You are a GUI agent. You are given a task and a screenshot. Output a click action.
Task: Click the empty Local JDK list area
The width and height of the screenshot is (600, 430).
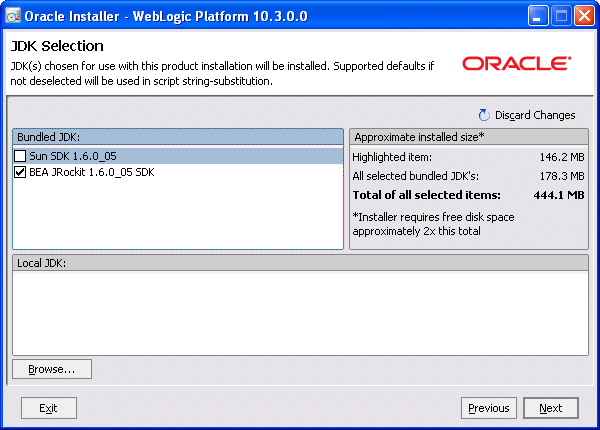(x=300, y=313)
